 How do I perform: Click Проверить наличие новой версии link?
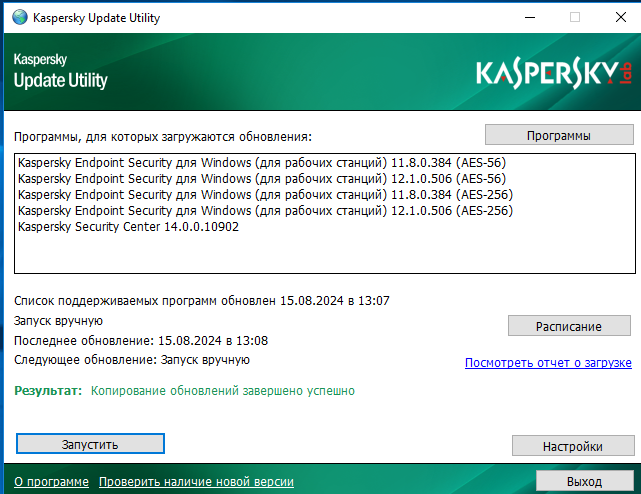[x=196, y=482]
